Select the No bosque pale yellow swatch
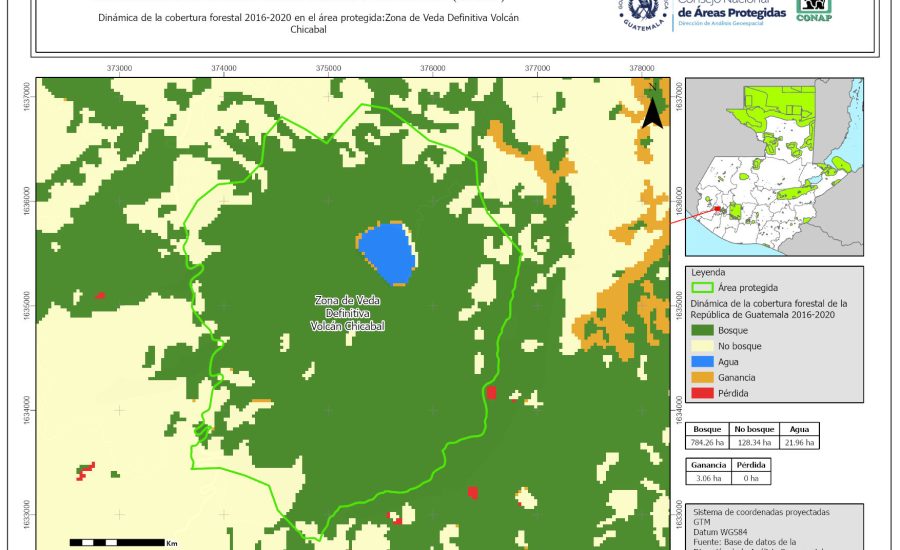The image size is (900, 550). (702, 345)
